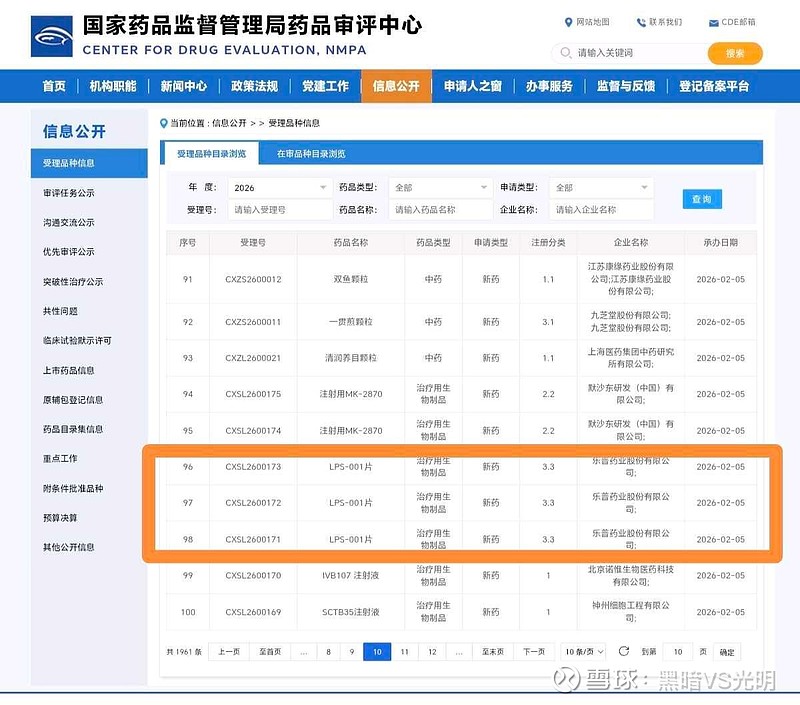The height and width of the screenshot is (705, 800).
Task: Click the 药品名称 input field
Action: coord(440,210)
